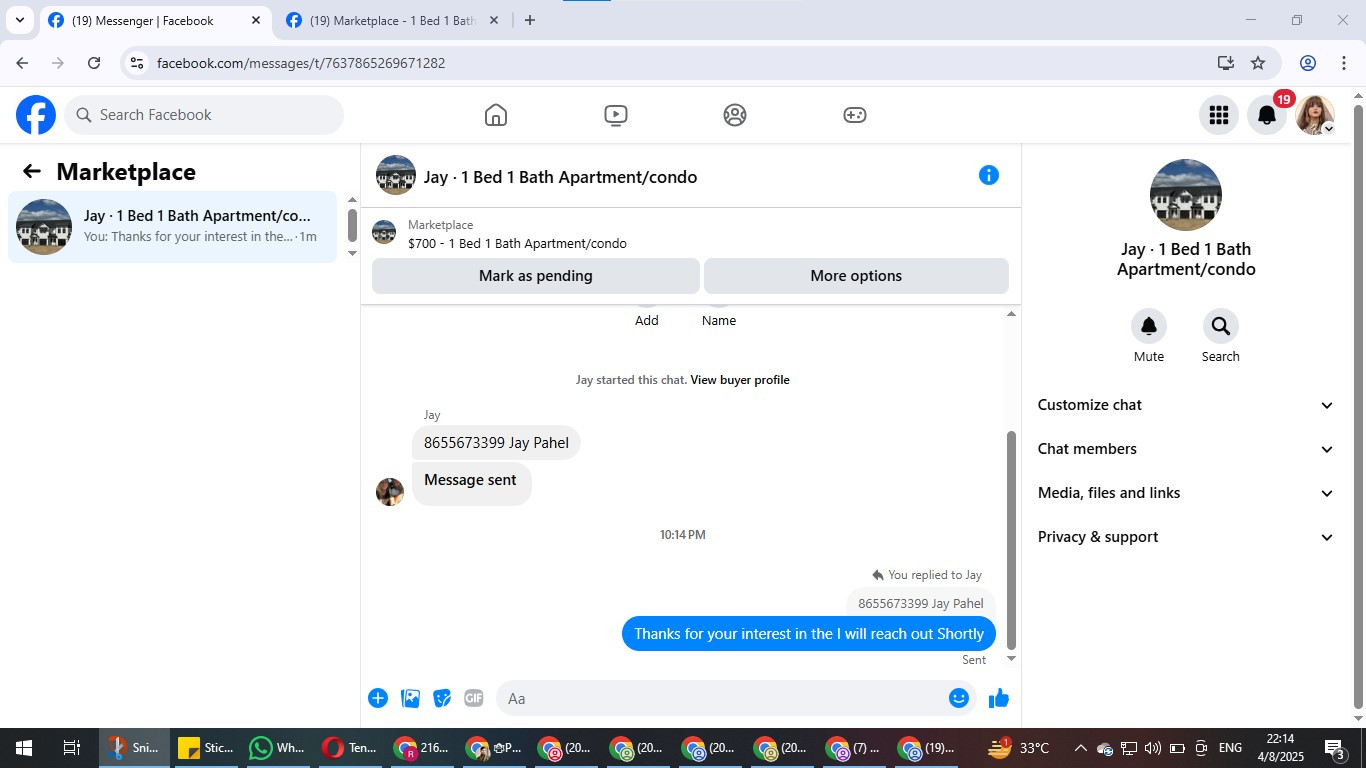Viewport: 1366px width, 768px height.
Task: Select Jay conversation in Marketplace list
Action: click(x=173, y=227)
